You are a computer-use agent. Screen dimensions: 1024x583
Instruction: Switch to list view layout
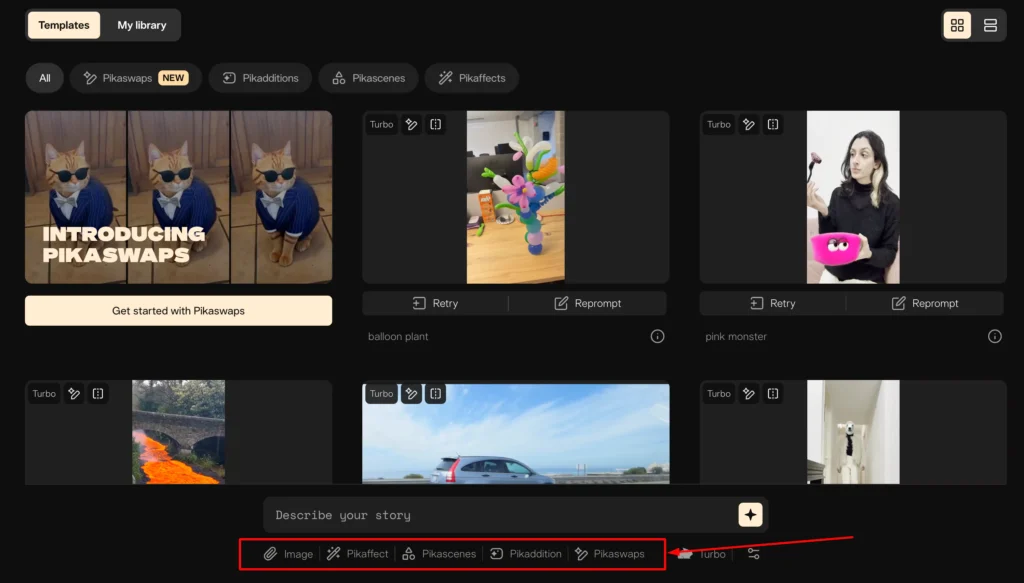pos(990,25)
